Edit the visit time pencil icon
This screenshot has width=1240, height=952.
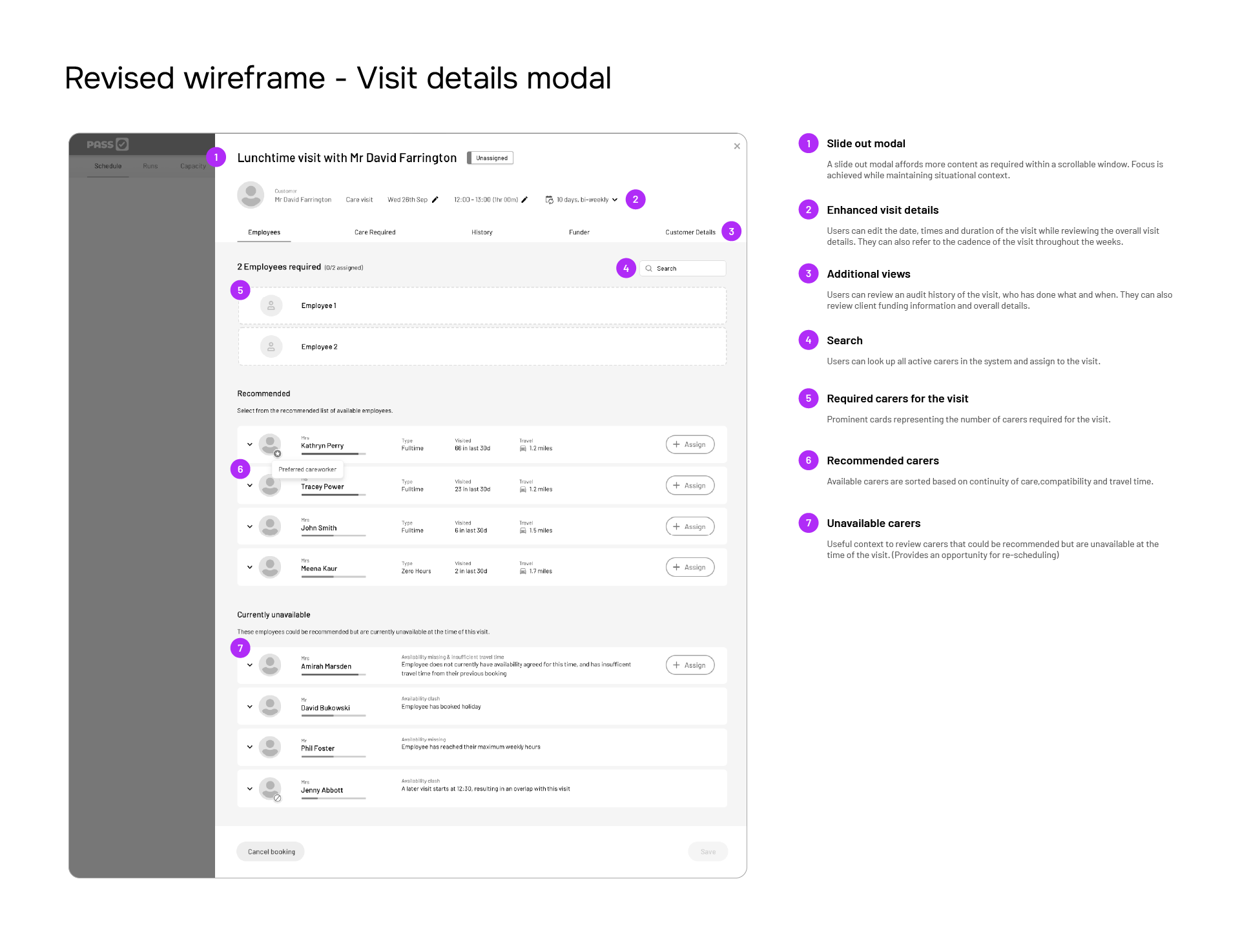click(524, 200)
